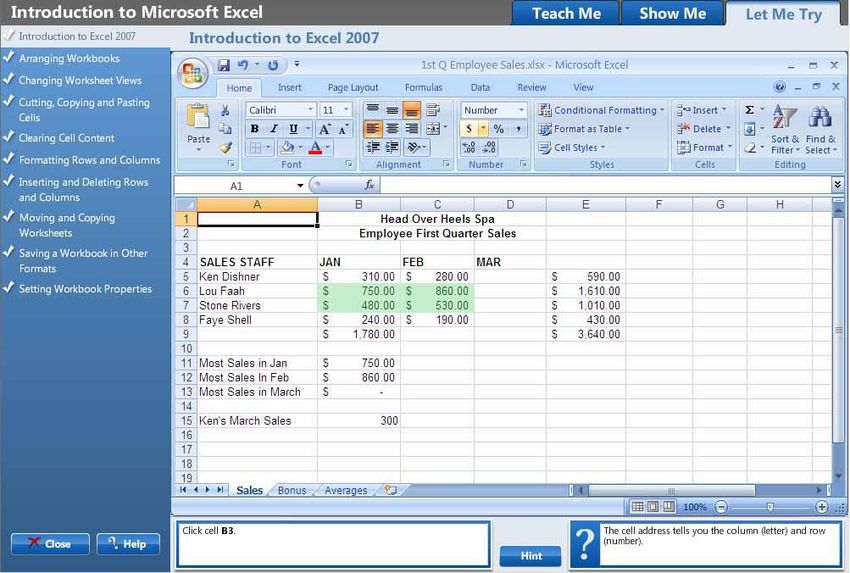Toggle Bold formatting

(254, 129)
